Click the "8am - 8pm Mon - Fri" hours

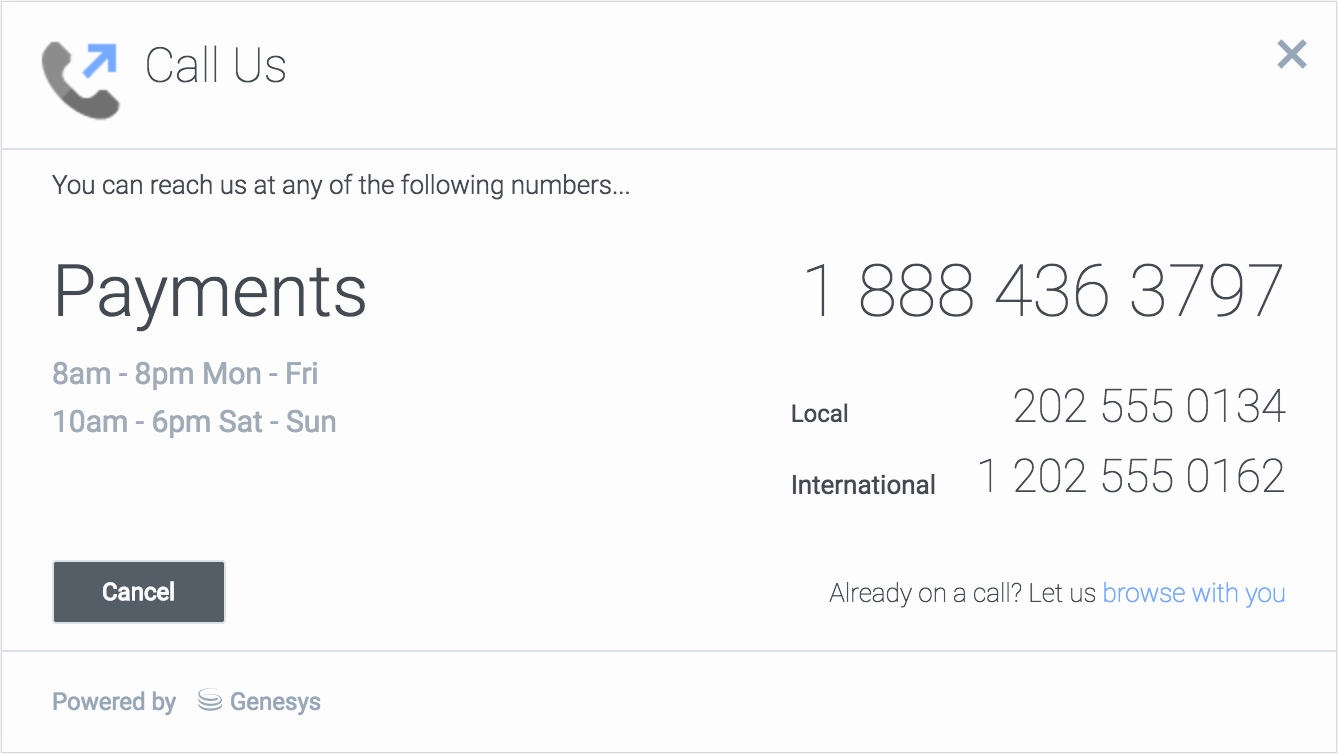click(x=185, y=374)
